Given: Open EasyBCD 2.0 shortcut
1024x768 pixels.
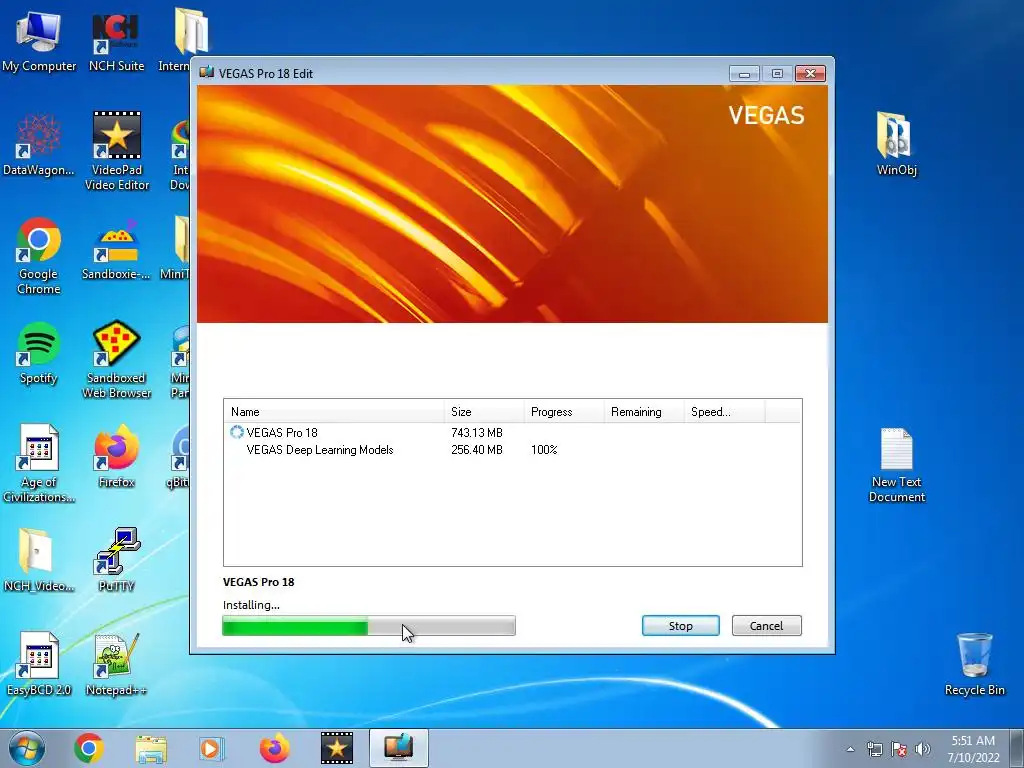Looking at the screenshot, I should (39, 664).
